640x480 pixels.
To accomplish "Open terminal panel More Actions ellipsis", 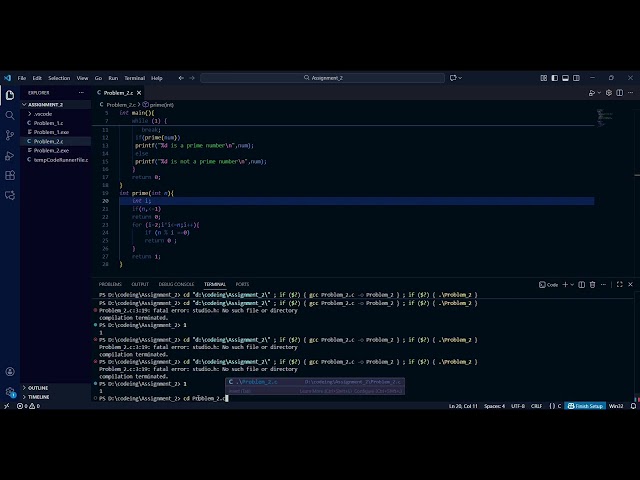I will click(603, 284).
